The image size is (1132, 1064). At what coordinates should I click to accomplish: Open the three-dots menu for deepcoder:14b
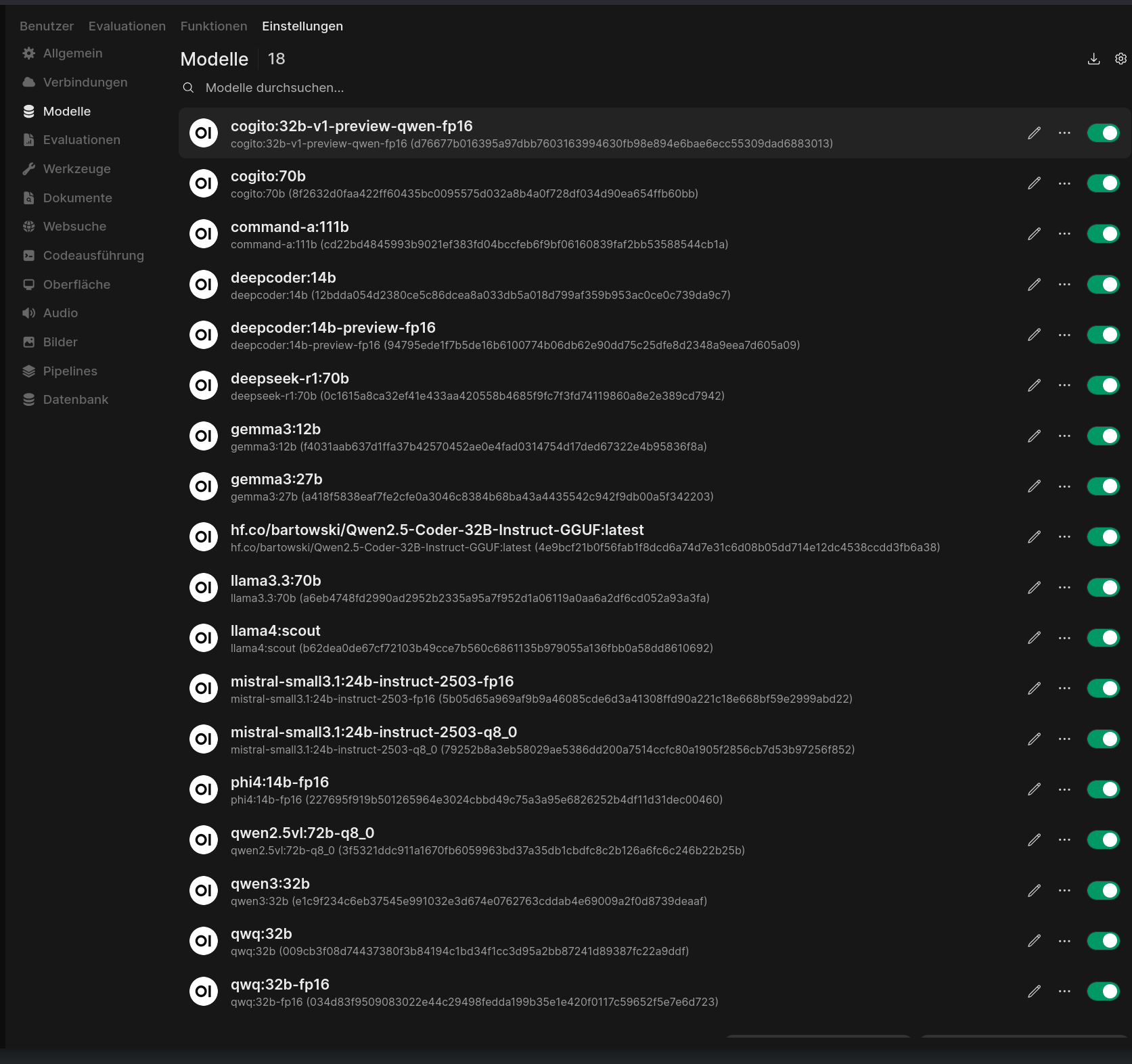(1064, 285)
